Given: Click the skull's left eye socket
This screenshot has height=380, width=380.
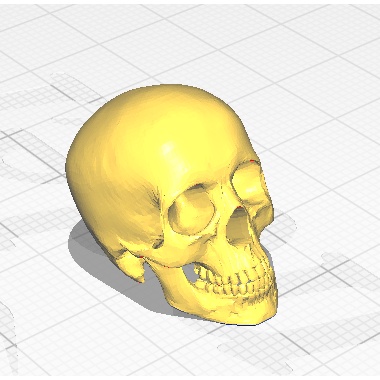Looking at the screenshot, I should (191, 213).
